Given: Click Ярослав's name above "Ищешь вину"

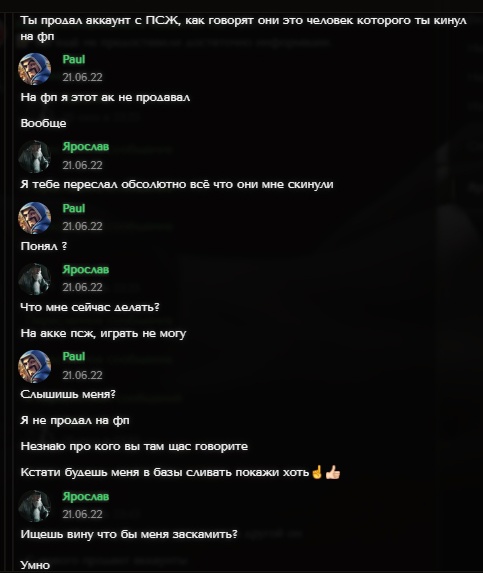Looking at the screenshot, I should (x=85, y=496).
